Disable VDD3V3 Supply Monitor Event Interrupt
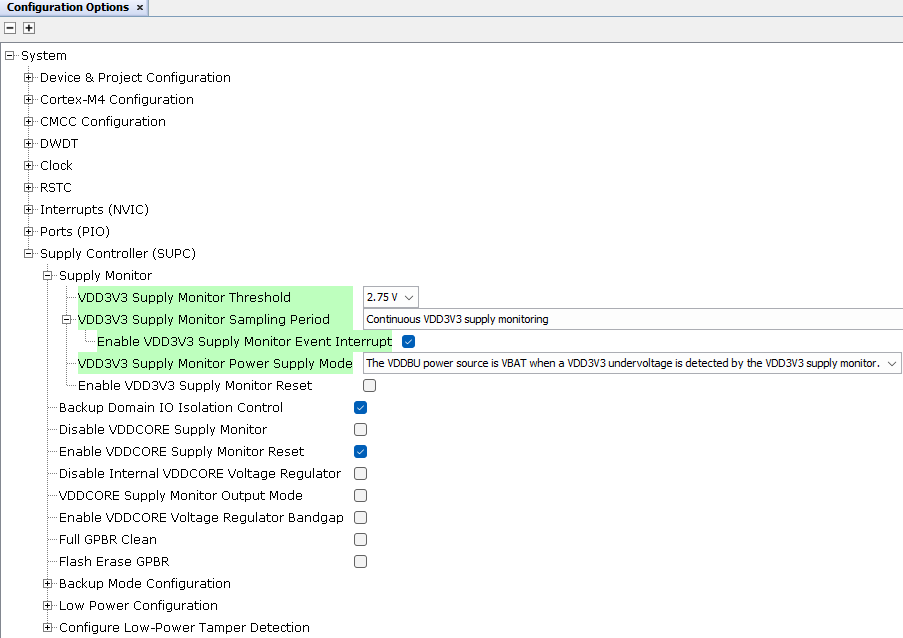 tap(408, 342)
